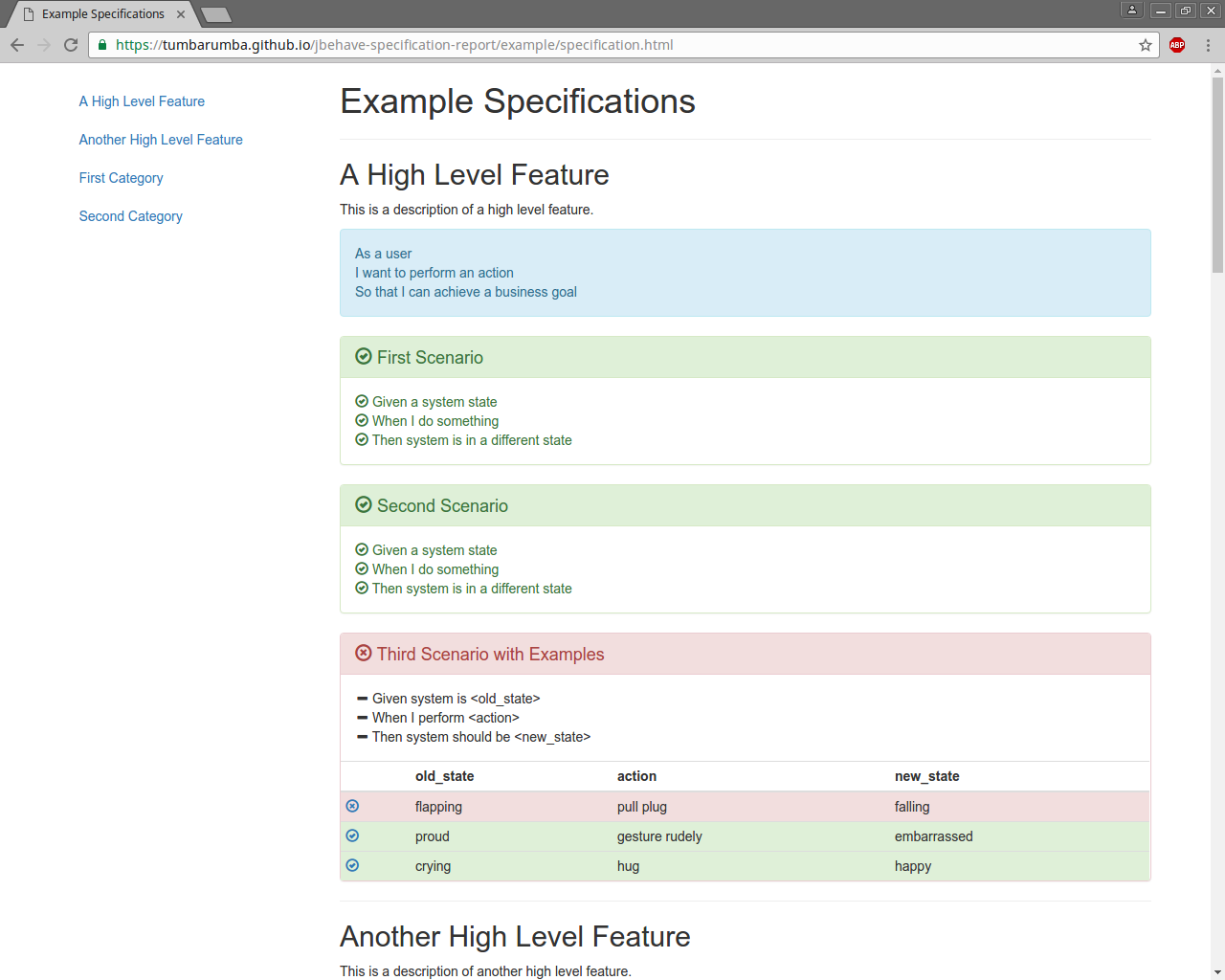Bookmark the page via the star icon
The image size is (1225, 980).
coord(1145,45)
